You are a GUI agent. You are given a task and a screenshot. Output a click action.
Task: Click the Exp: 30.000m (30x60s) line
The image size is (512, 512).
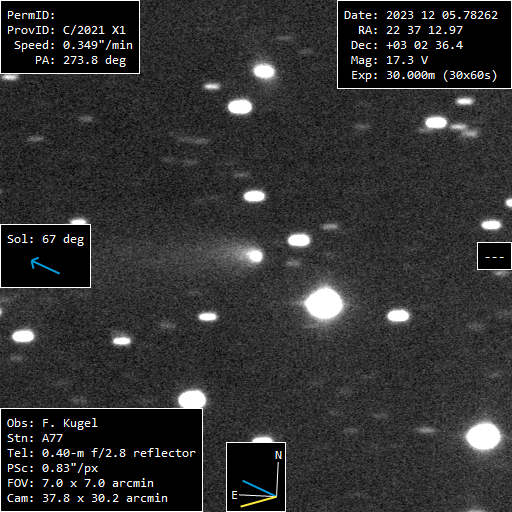[x=424, y=76]
